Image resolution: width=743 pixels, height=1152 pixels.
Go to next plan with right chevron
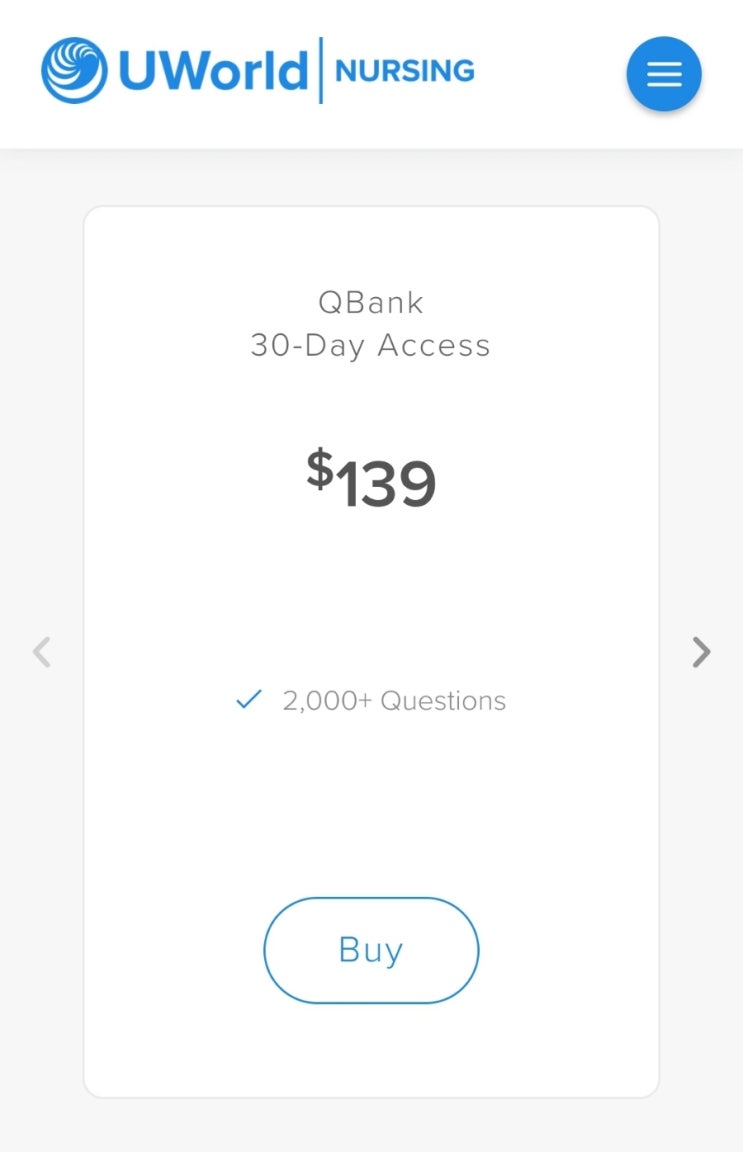(701, 652)
